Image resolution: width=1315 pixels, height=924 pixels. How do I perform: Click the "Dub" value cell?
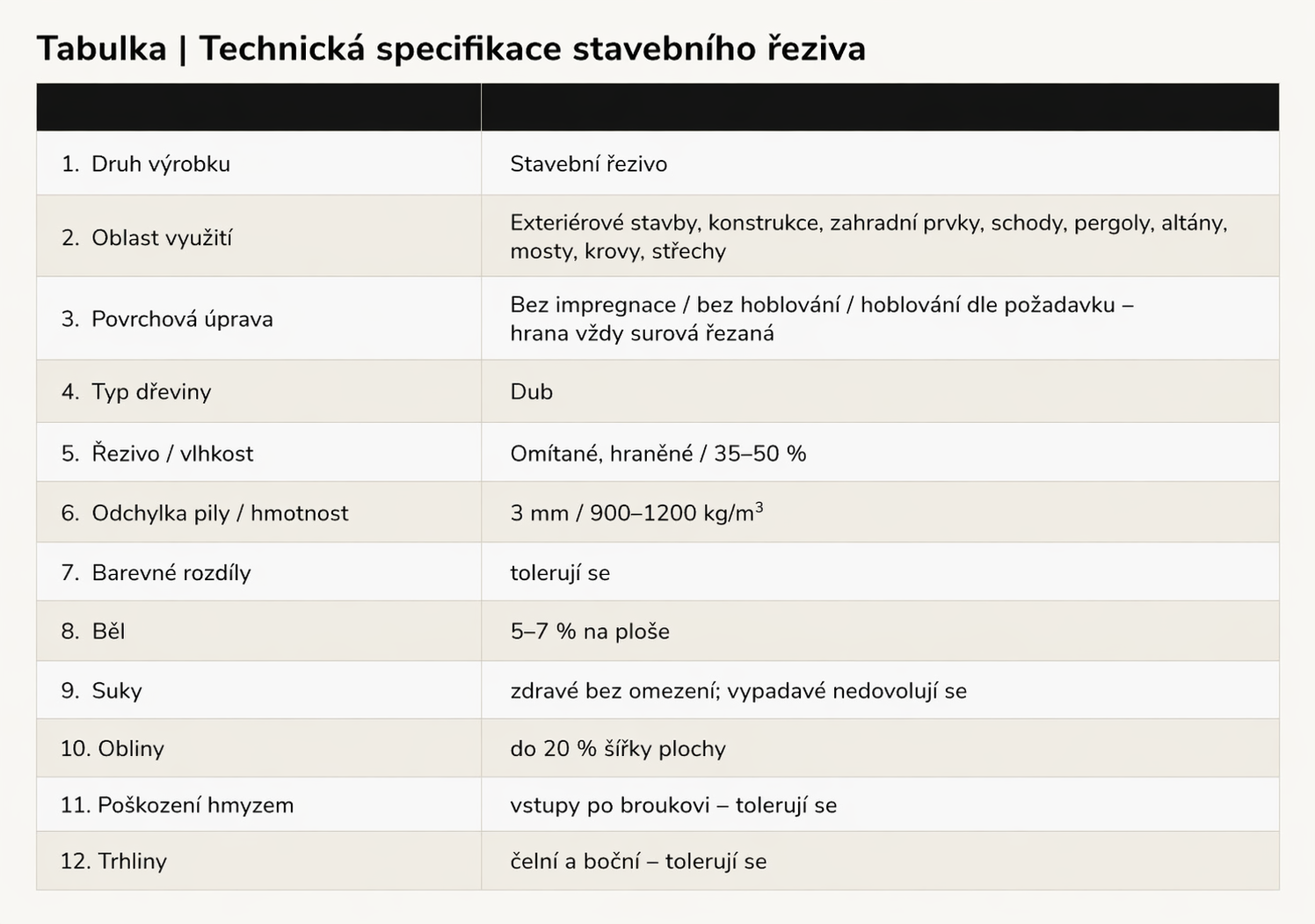(531, 392)
